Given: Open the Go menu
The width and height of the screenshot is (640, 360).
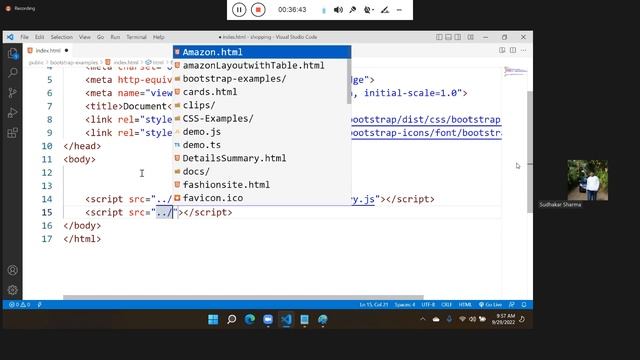Looking at the screenshot, I should tap(100, 37).
